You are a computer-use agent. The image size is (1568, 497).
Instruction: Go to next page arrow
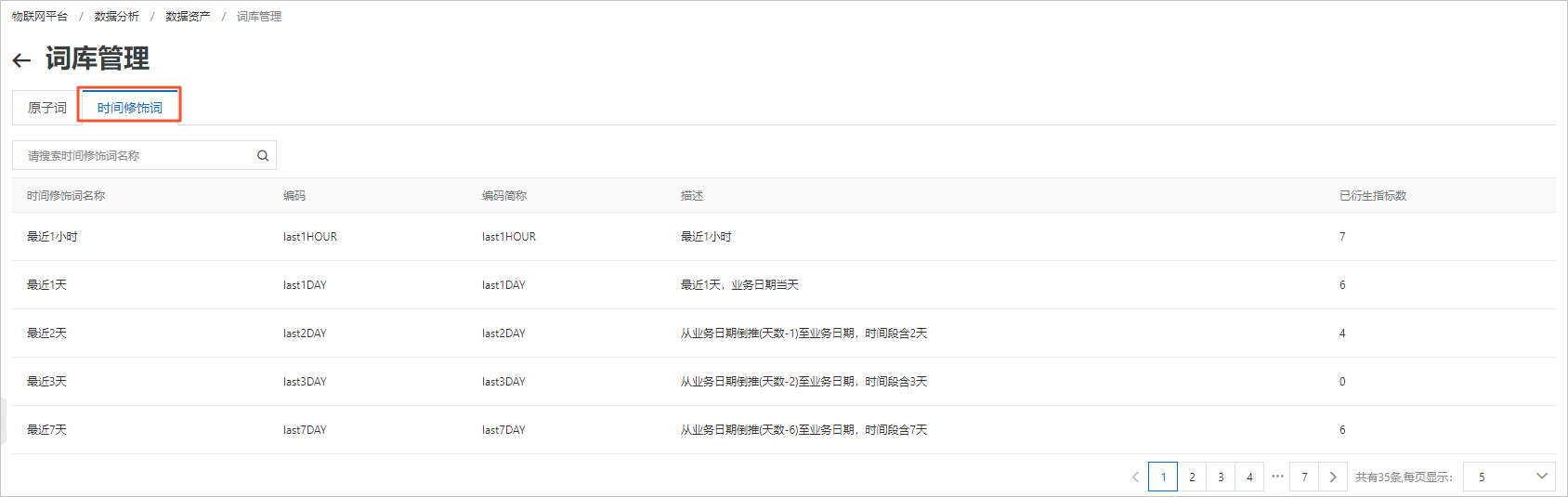1333,477
